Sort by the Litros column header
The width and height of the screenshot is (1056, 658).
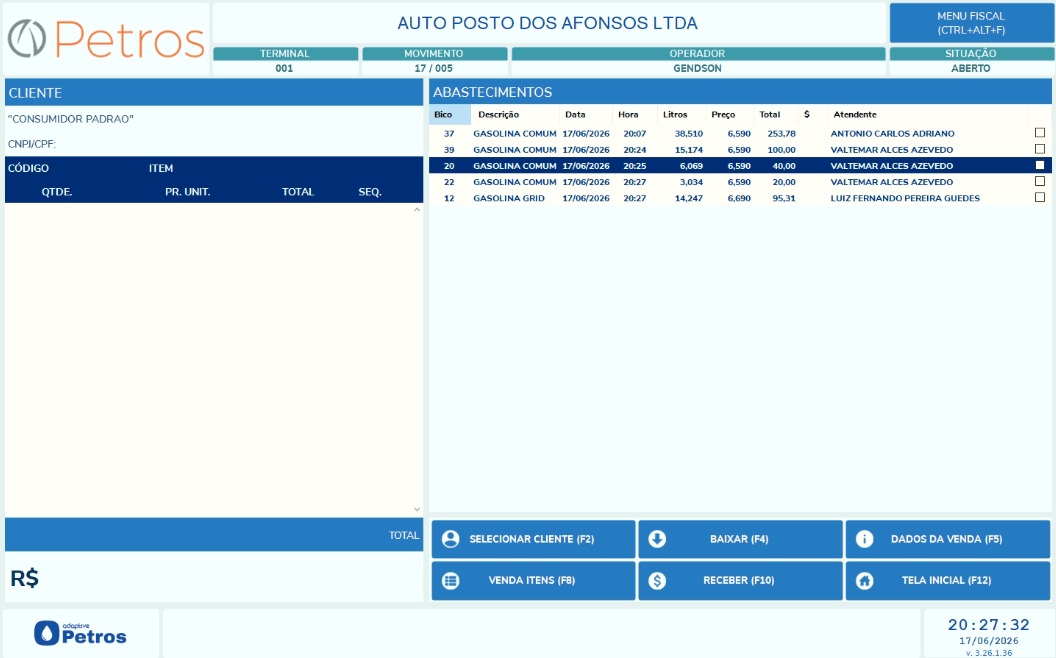click(x=682, y=114)
